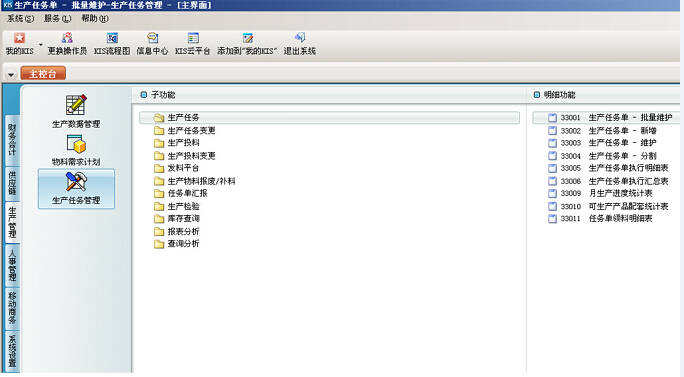This screenshot has width=684, height=377.
Task: Open 33009 月生产进度统计表
Action: 600,193
